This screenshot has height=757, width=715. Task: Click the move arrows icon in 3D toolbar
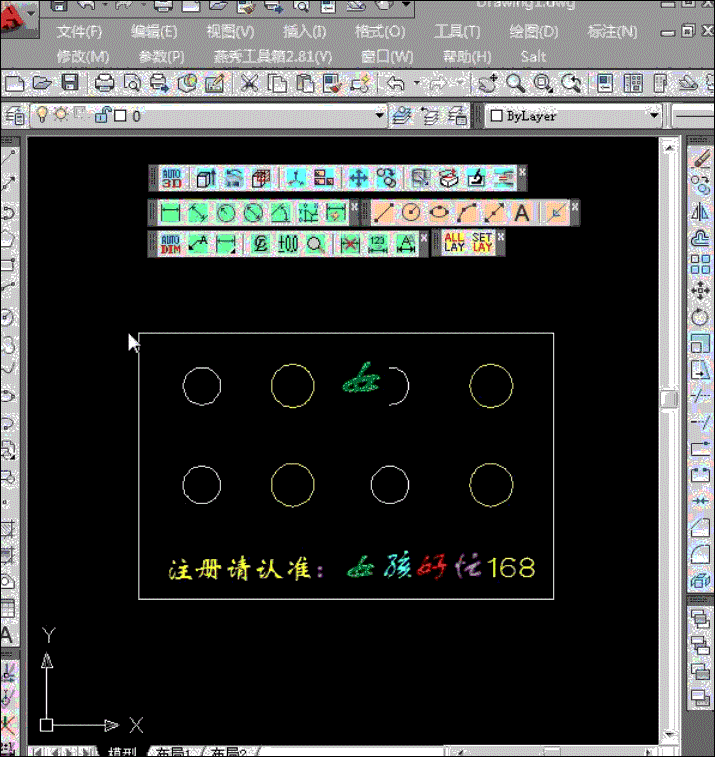(x=358, y=178)
